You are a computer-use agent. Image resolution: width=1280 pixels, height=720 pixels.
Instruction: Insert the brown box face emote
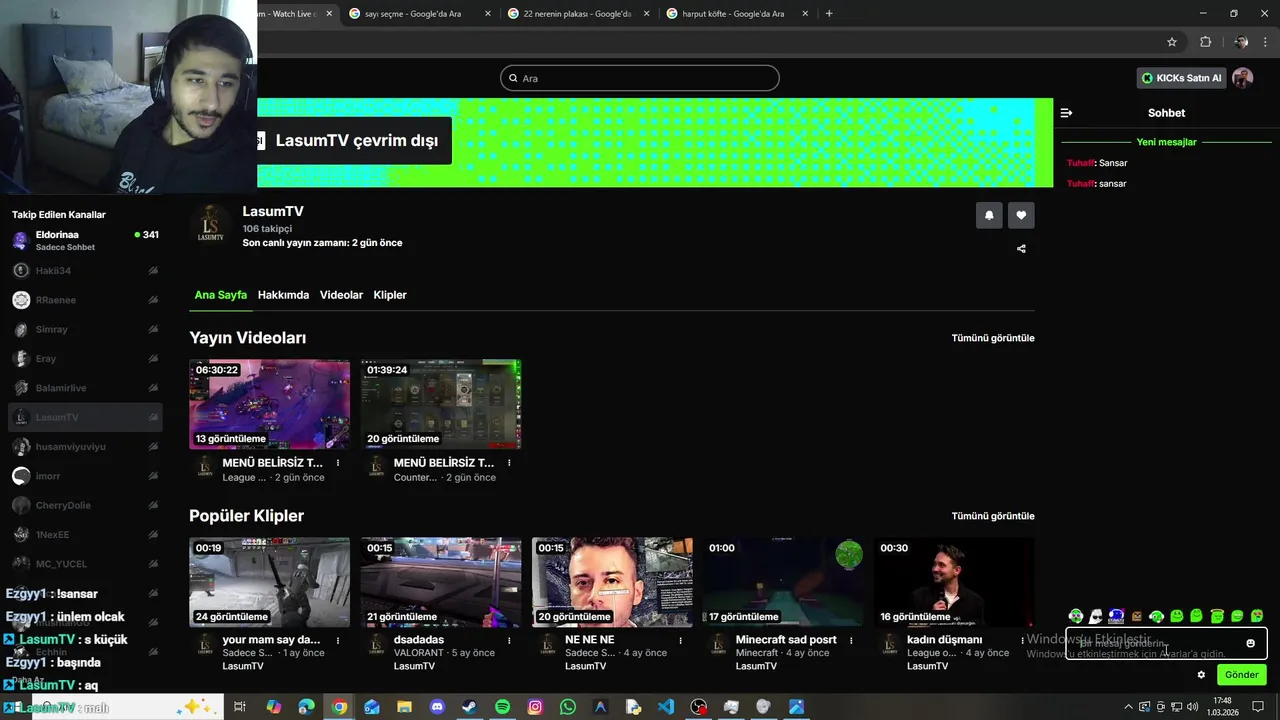(1136, 616)
